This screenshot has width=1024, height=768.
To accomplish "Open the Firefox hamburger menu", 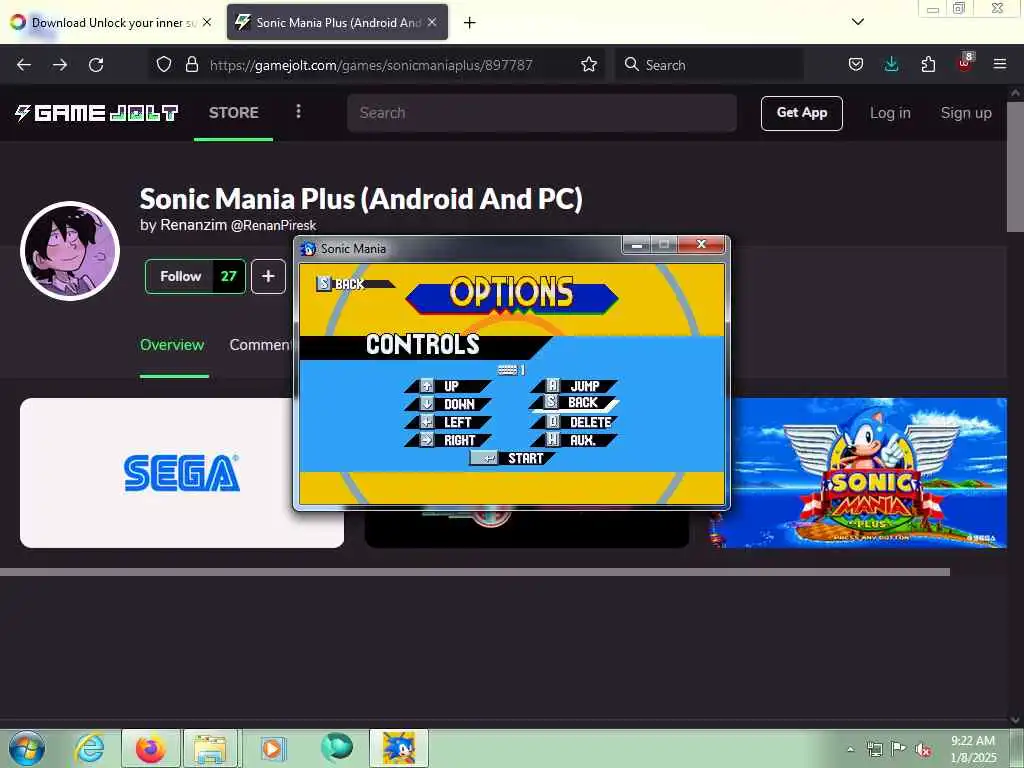I will [x=1000, y=64].
